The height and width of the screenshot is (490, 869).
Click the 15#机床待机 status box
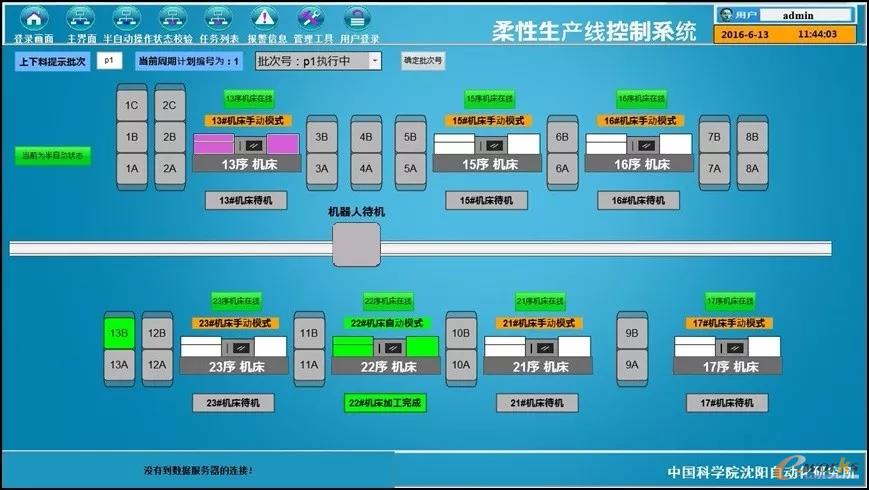coord(487,201)
